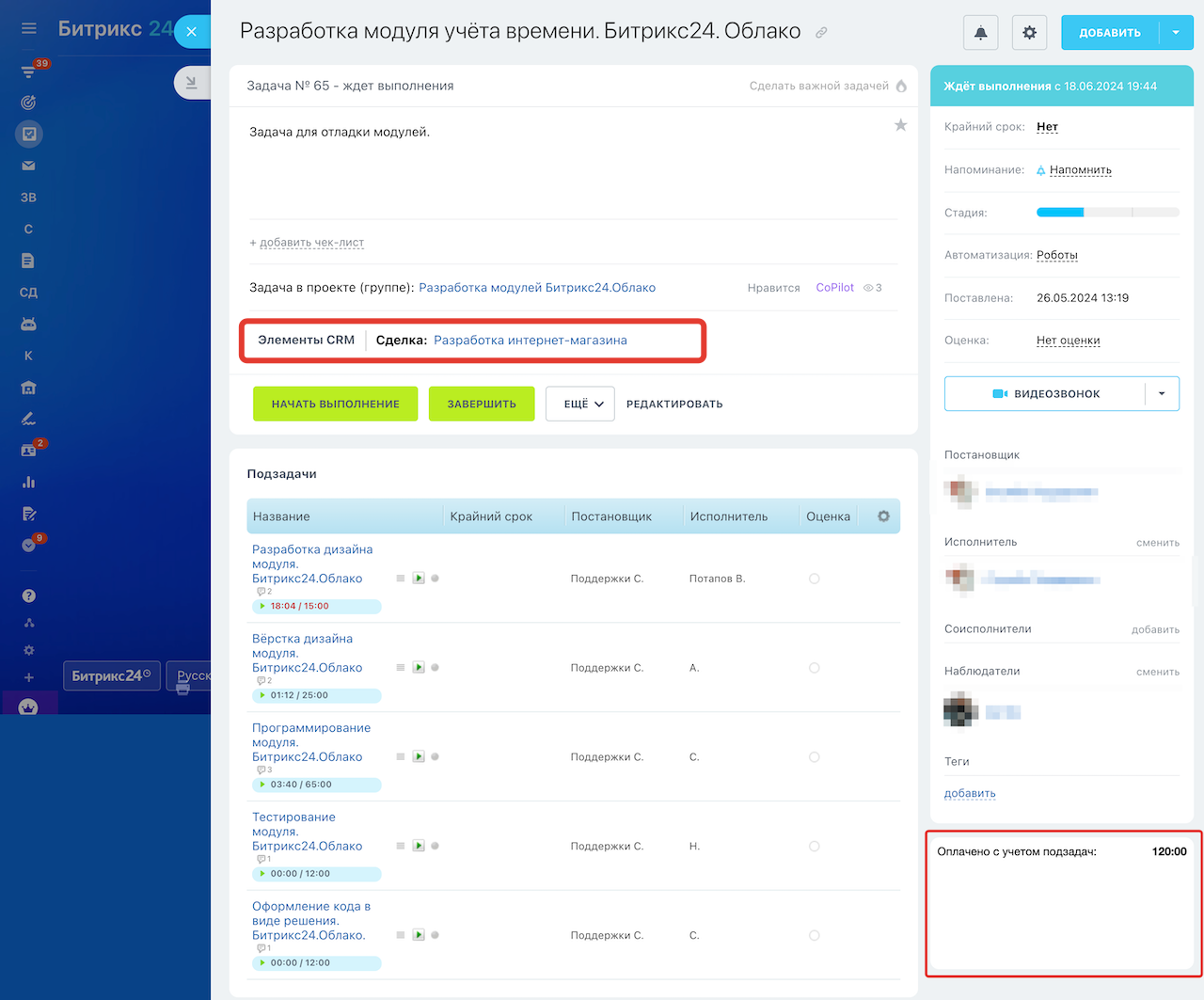This screenshot has height=1000, width=1204.
Task: Select rating circle for Тестирование модуля subtask
Action: click(815, 847)
